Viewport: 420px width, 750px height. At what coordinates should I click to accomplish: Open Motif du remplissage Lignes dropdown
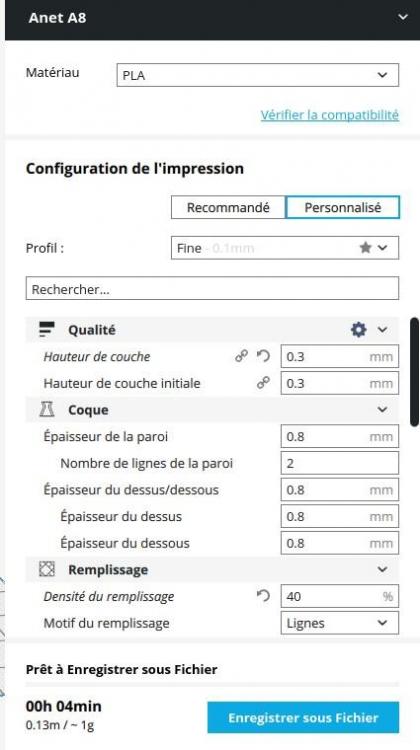[x=339, y=623]
